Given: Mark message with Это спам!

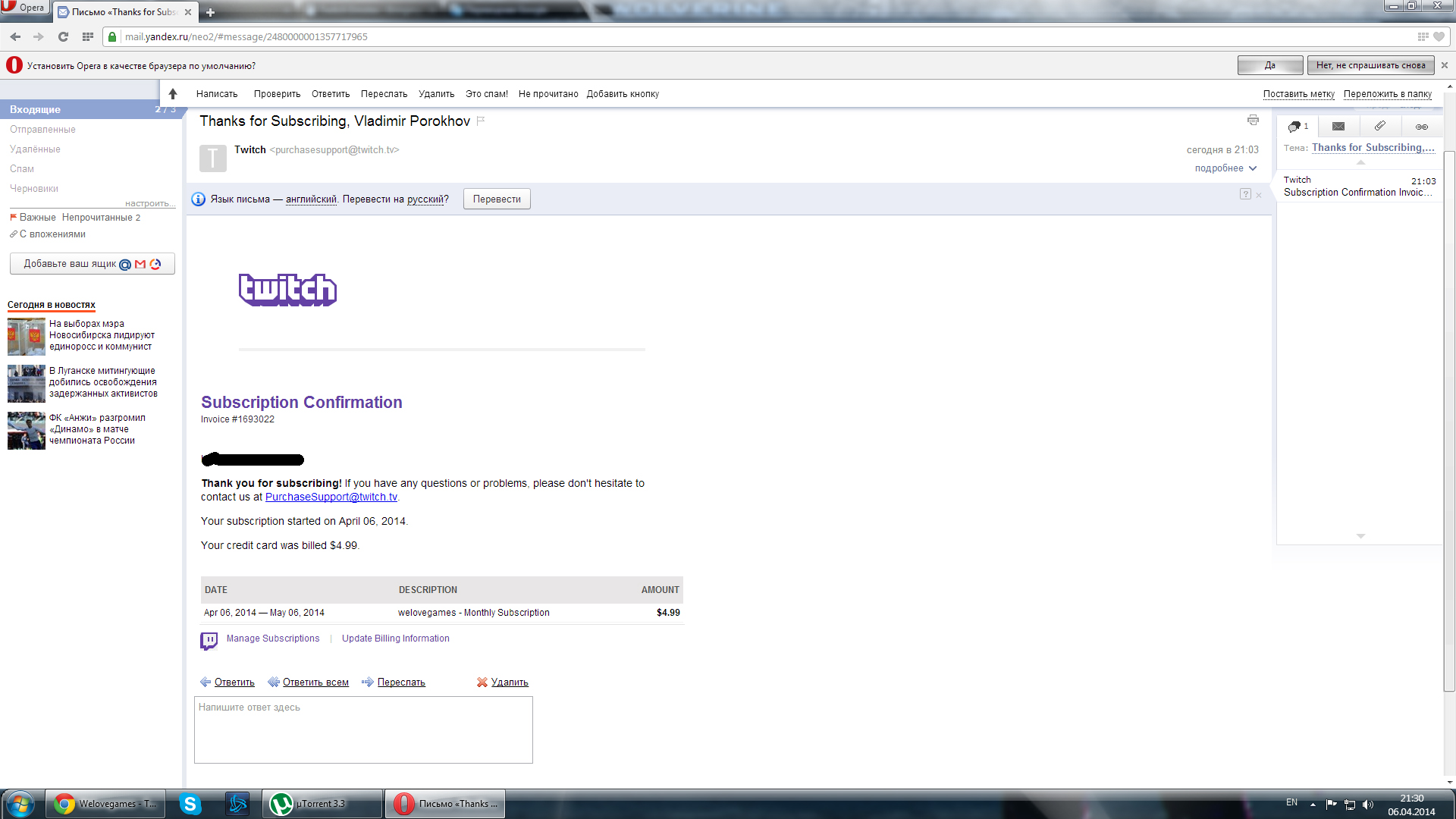Looking at the screenshot, I should point(487,94).
